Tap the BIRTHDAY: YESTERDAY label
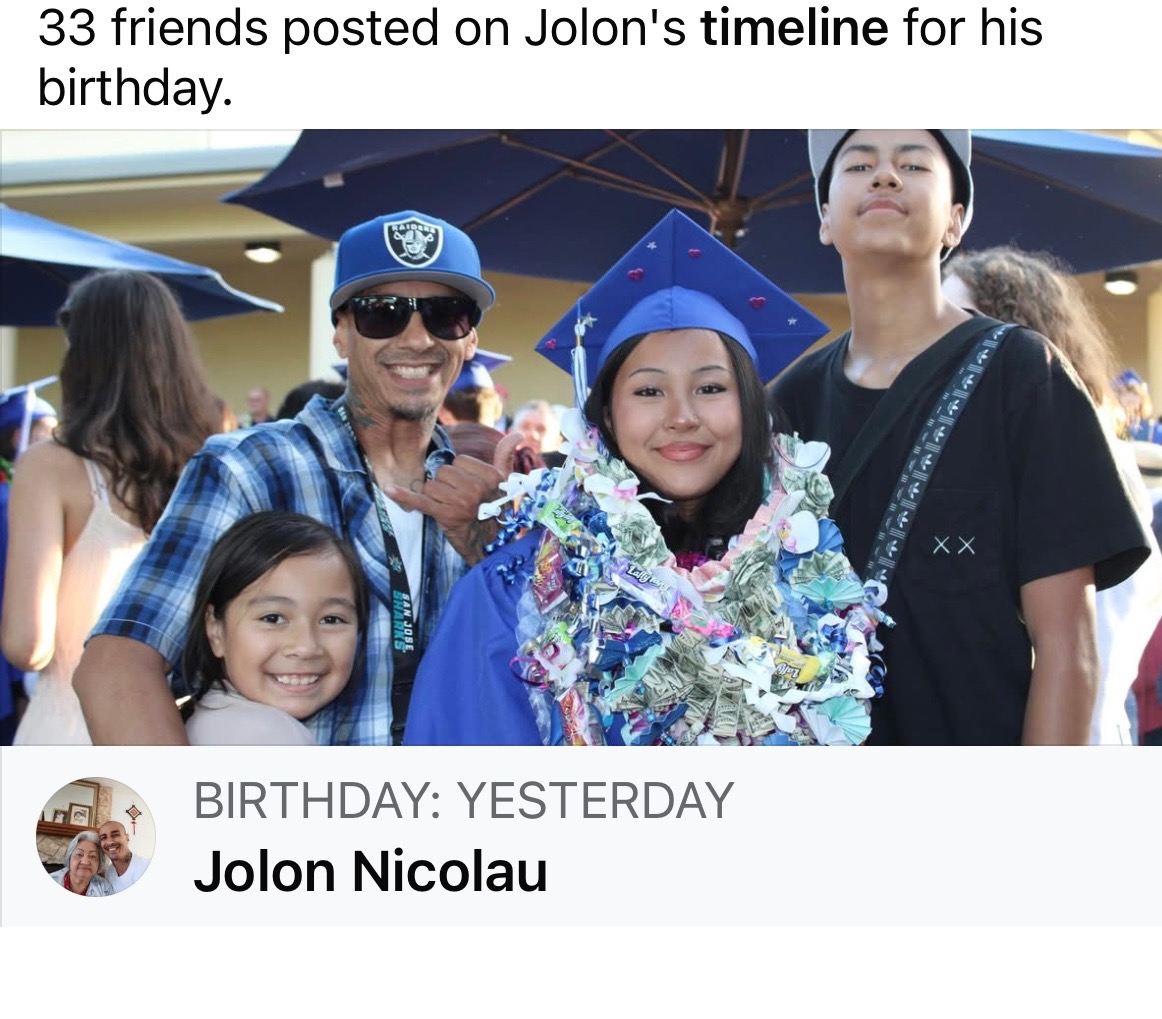This screenshot has height=1019, width=1162. pyautogui.click(x=464, y=800)
